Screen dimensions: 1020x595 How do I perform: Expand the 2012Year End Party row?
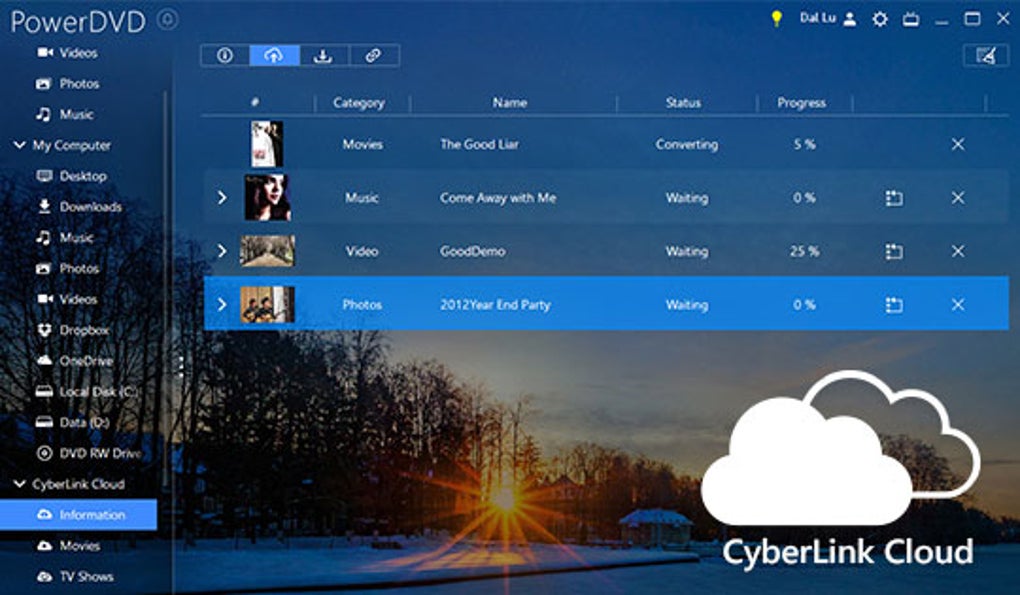pos(222,304)
